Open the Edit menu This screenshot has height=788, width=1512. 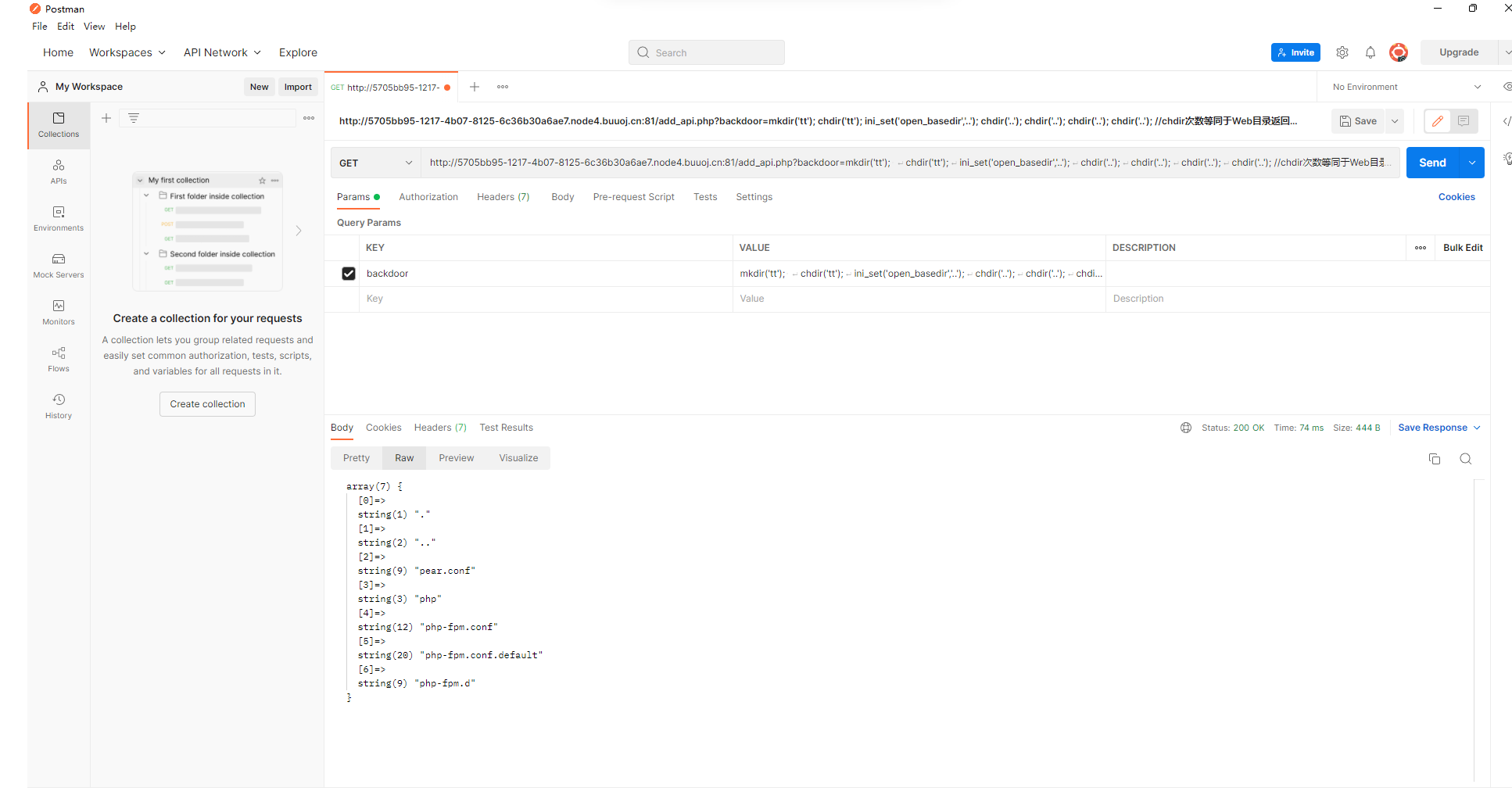(66, 27)
